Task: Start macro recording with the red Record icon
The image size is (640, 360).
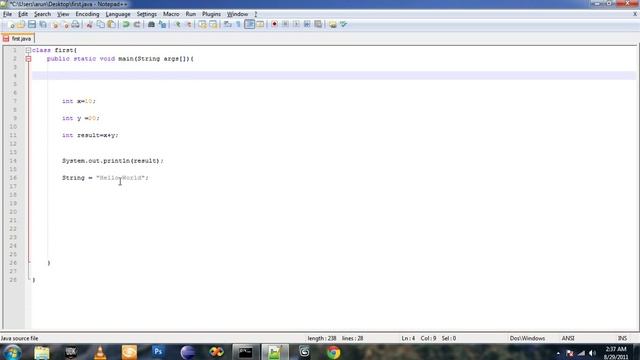Action: (274, 24)
